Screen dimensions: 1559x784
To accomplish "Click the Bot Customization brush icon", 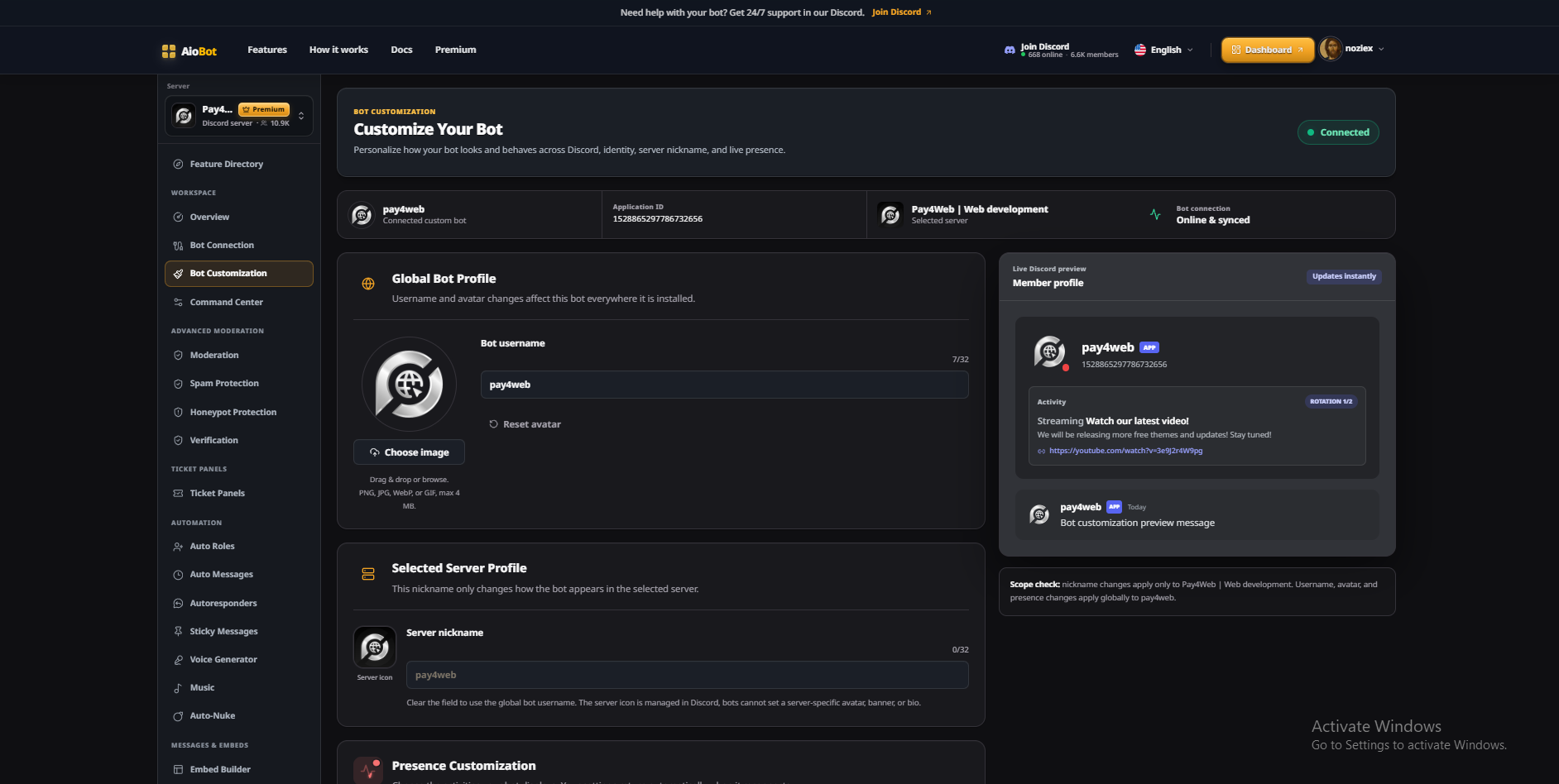I will pyautogui.click(x=178, y=274).
